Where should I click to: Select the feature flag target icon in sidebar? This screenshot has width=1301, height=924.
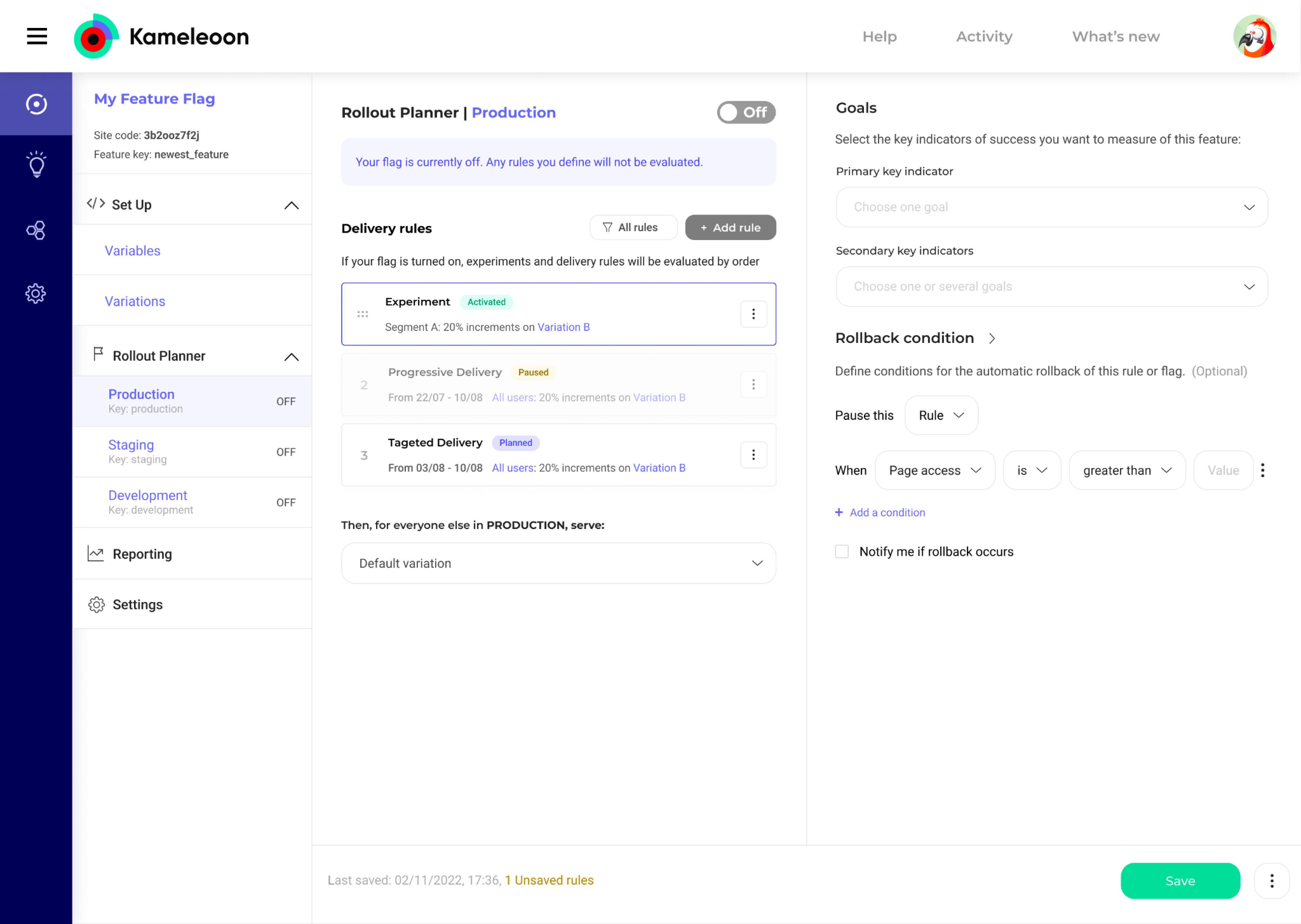[36, 104]
